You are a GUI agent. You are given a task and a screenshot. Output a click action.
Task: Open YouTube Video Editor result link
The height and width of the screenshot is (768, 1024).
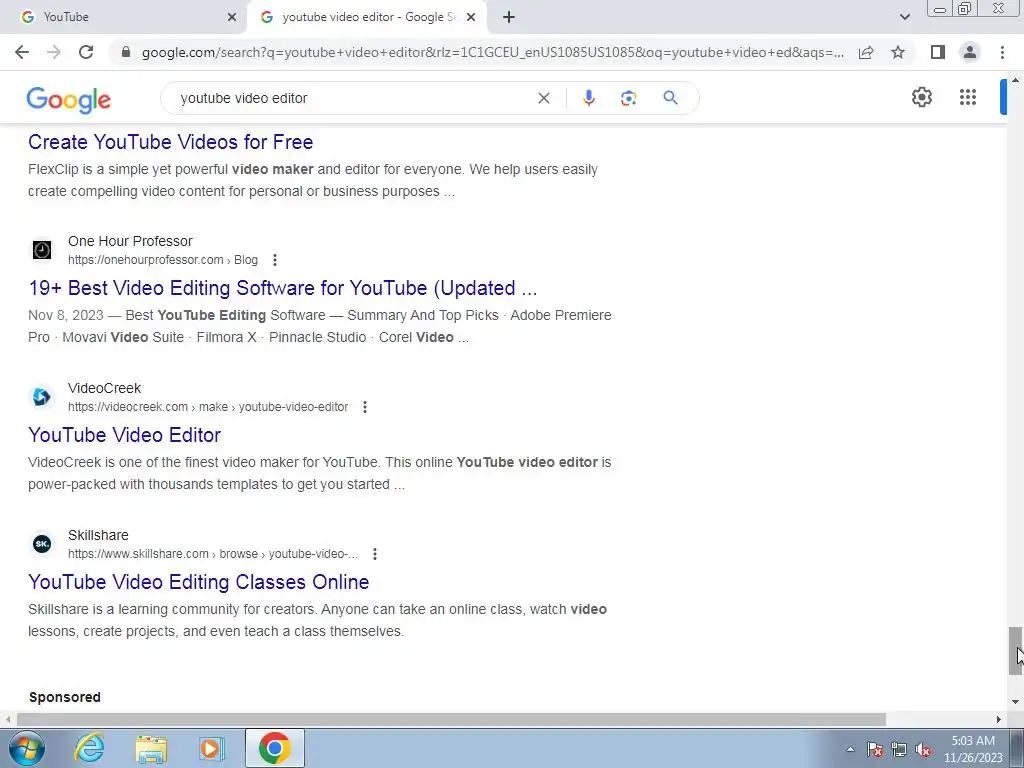[x=124, y=435]
